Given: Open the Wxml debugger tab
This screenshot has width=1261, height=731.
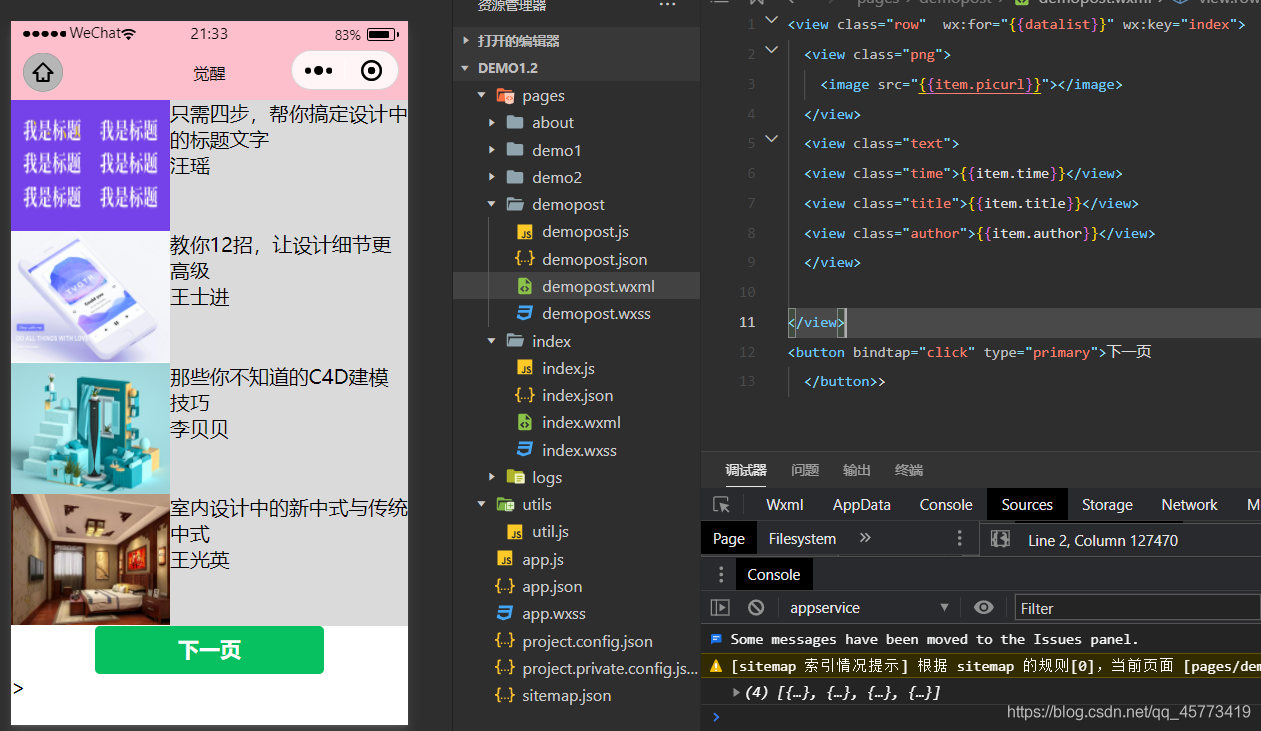Looking at the screenshot, I should click(784, 505).
